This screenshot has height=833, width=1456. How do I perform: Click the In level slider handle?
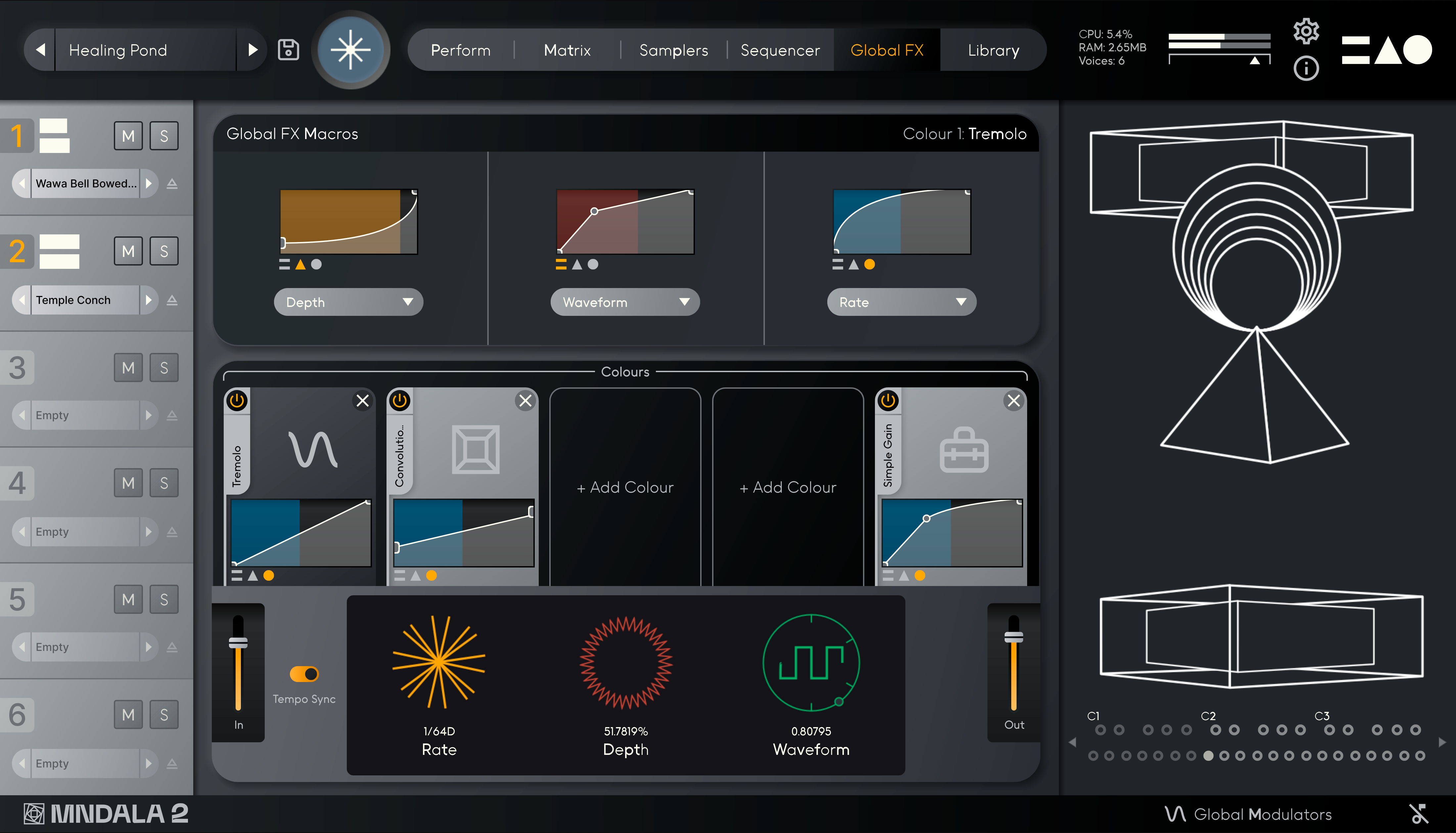pyautogui.click(x=238, y=643)
